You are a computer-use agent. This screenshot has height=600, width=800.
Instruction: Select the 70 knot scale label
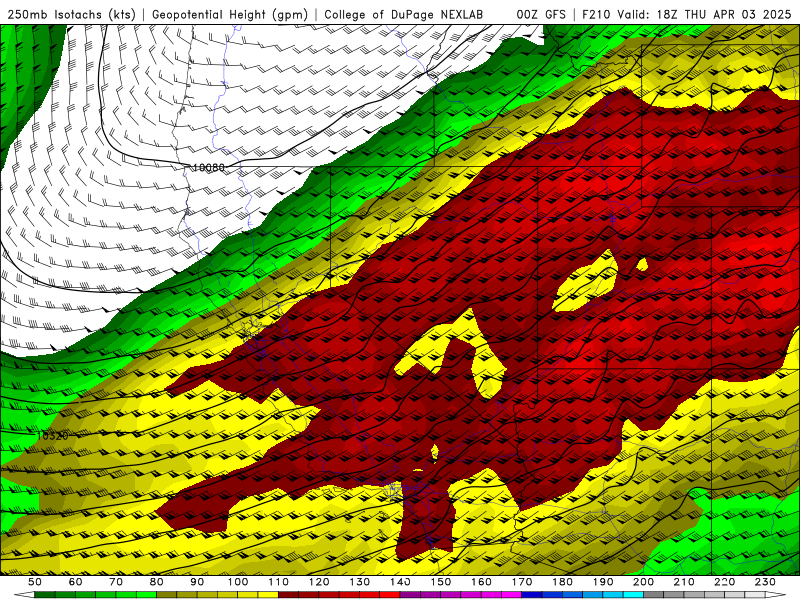coord(116,582)
